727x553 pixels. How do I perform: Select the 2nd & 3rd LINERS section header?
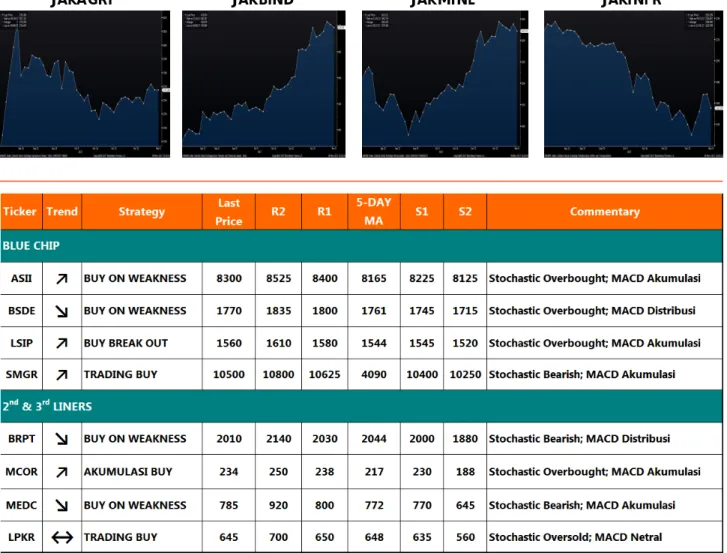(362, 406)
